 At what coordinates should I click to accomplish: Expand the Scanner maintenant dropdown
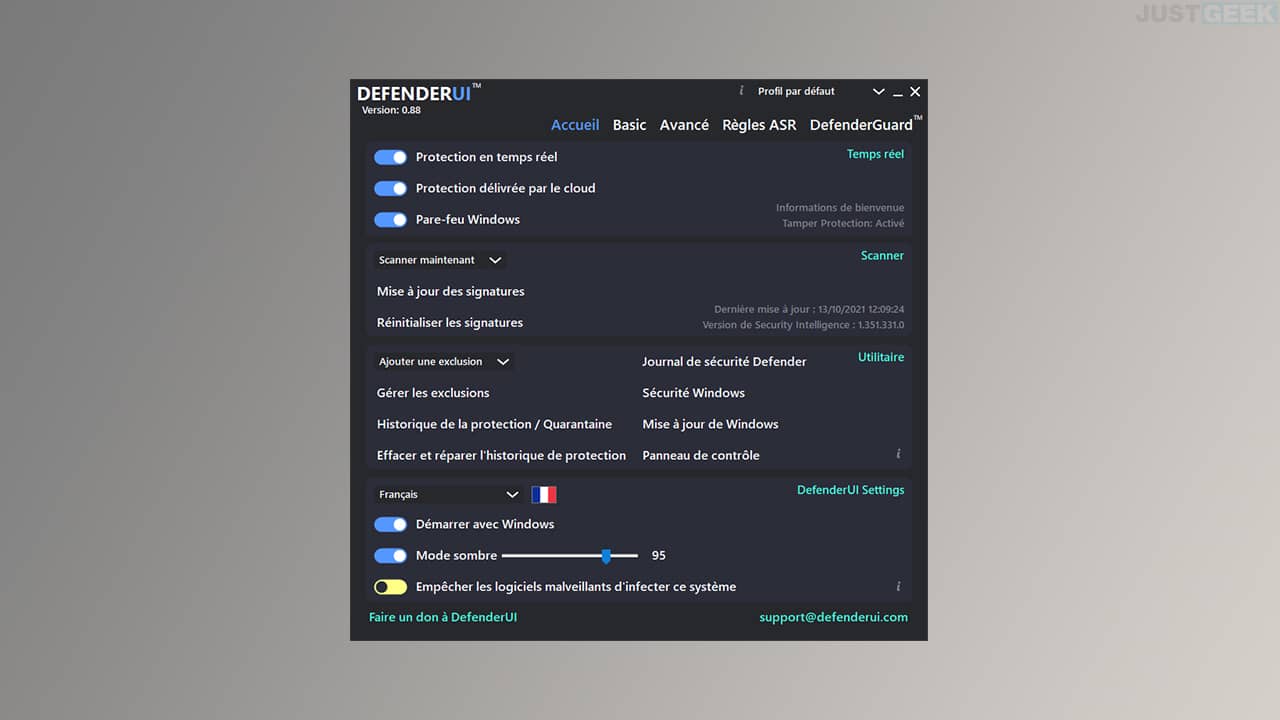click(x=440, y=260)
